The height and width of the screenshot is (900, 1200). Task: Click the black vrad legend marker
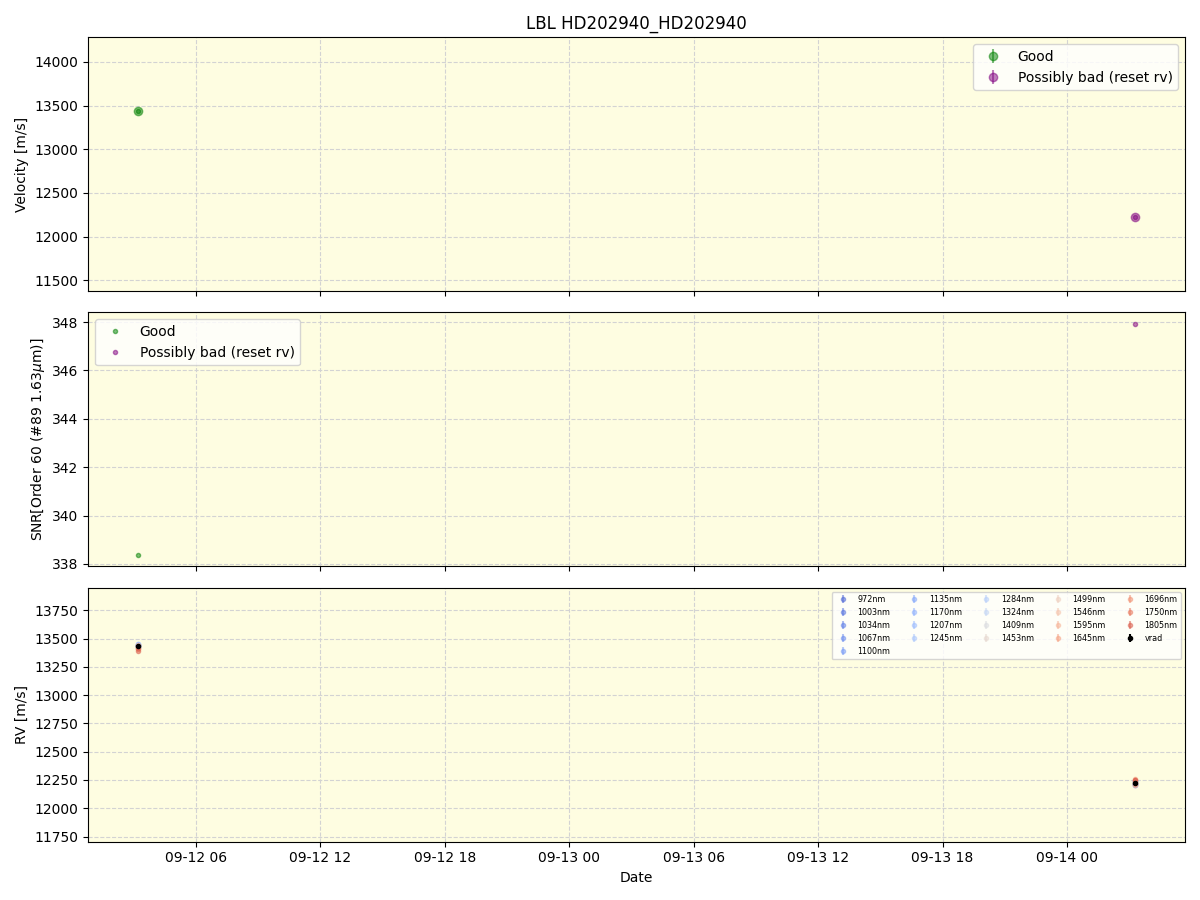(x=1130, y=638)
